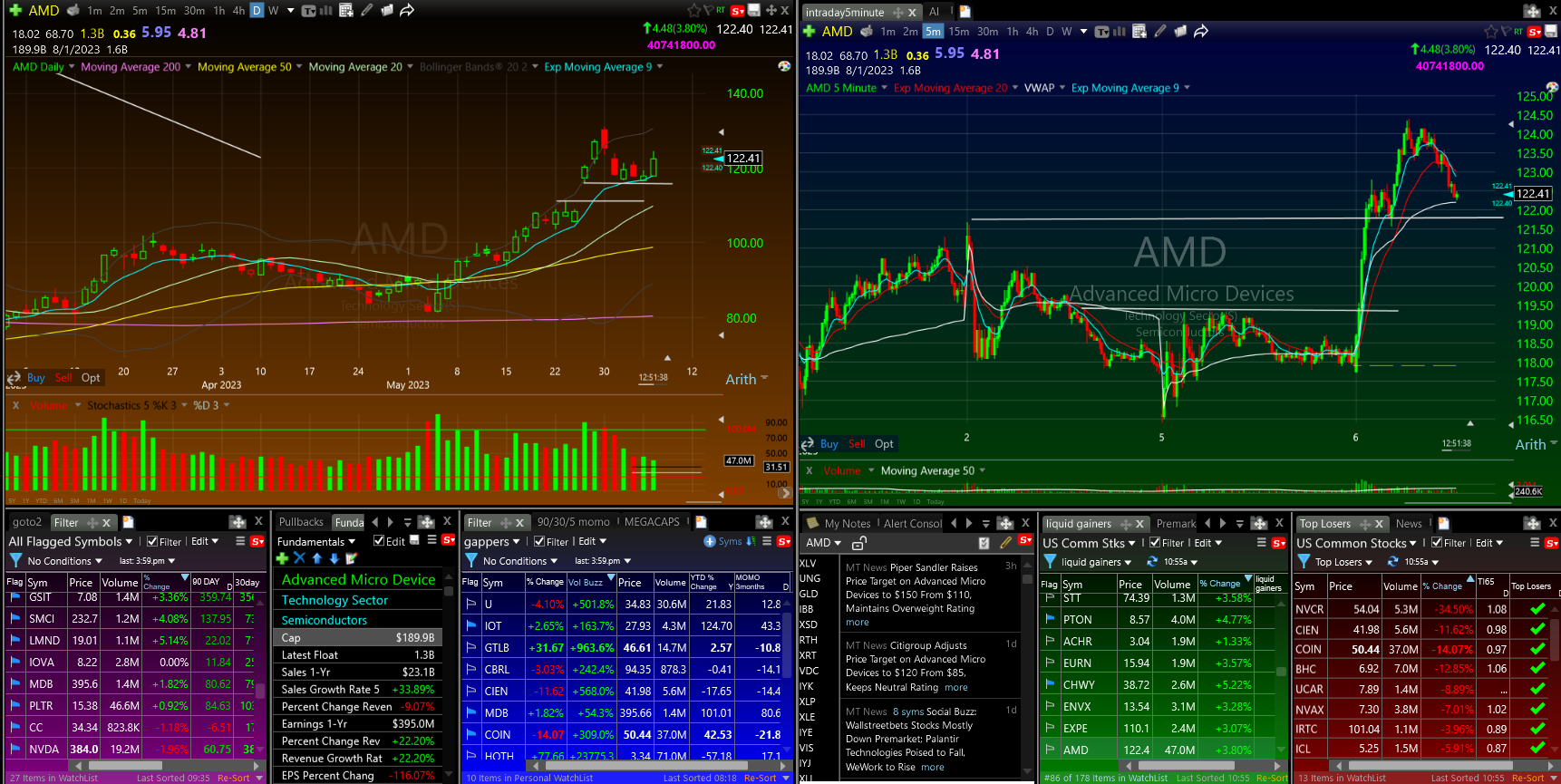Screen dimensions: 1561x784
Task: Click the pencil draw icon on 5-minute chart
Action: pyautogui.click(x=1160, y=31)
